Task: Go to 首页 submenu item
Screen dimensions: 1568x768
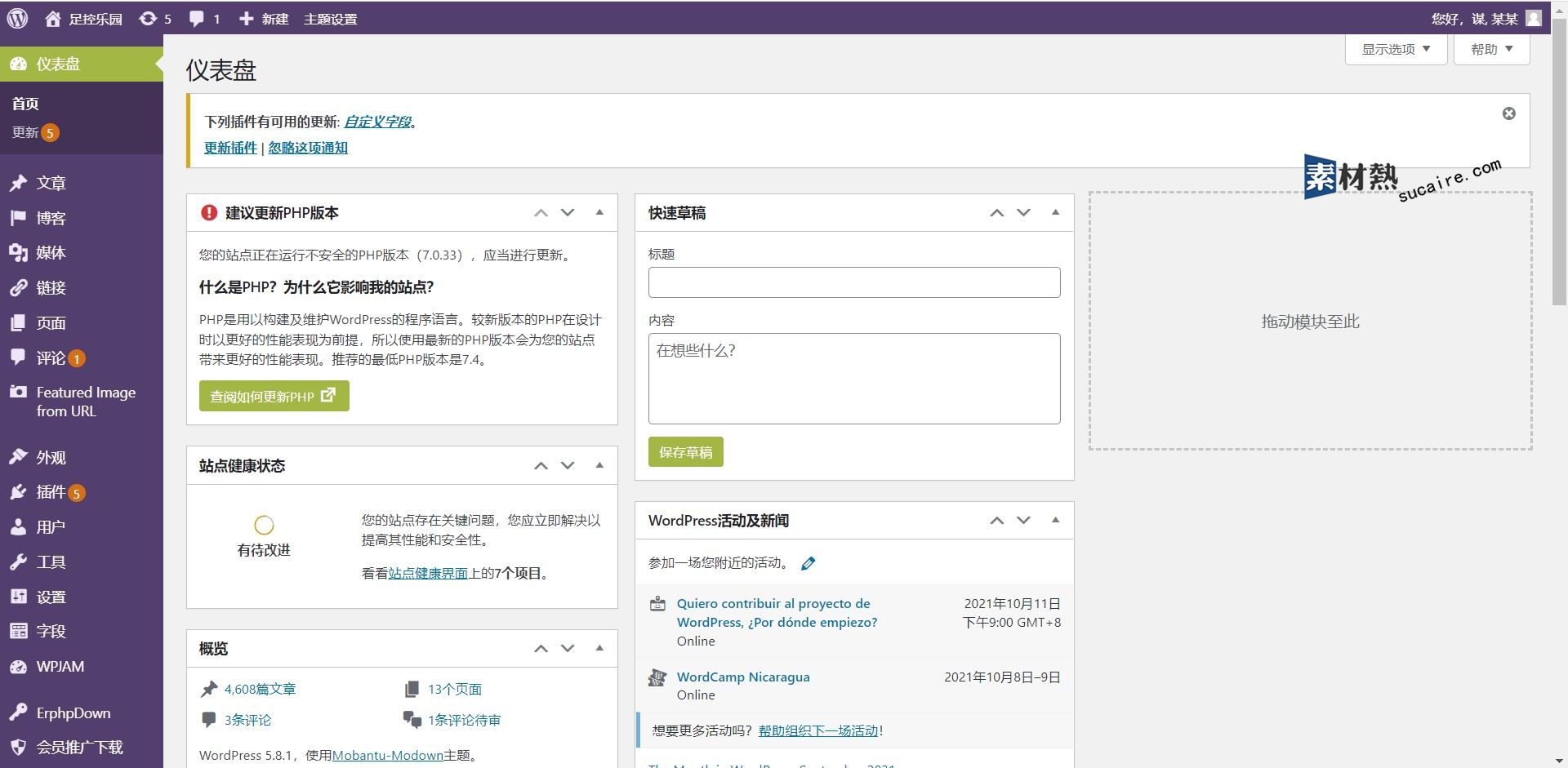Action: (25, 104)
